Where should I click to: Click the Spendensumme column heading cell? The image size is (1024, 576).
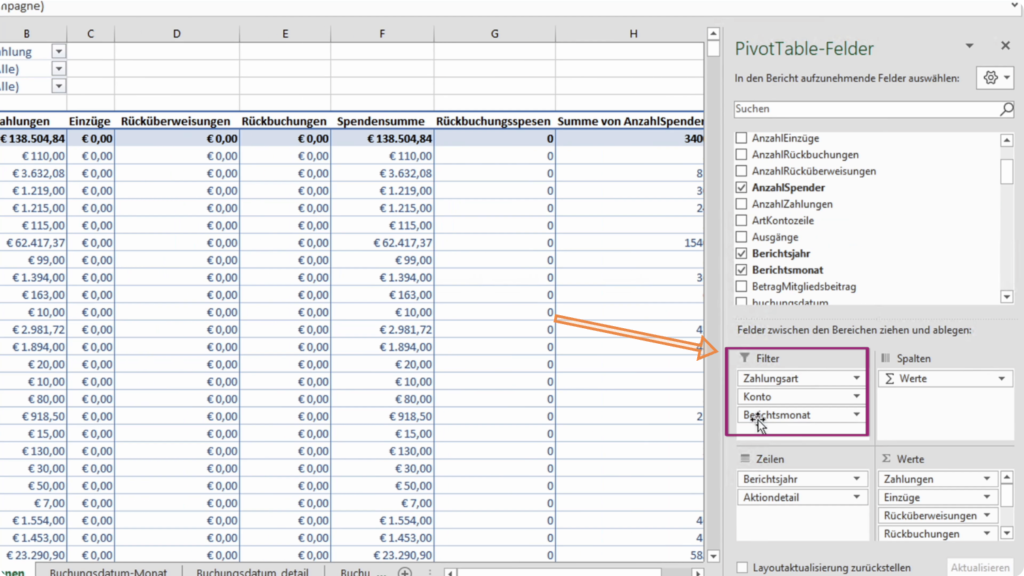click(382, 121)
